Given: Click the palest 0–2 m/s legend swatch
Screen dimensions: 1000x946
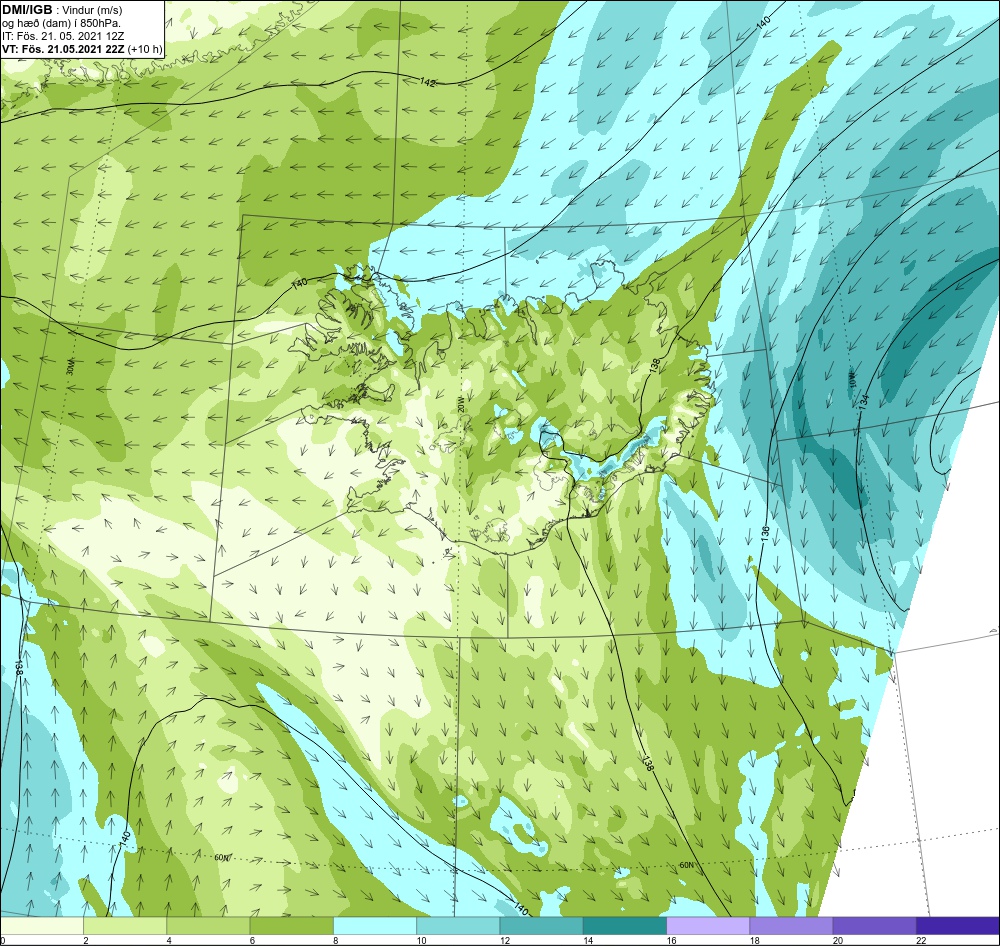Looking at the screenshot, I should pyautogui.click(x=42, y=926).
